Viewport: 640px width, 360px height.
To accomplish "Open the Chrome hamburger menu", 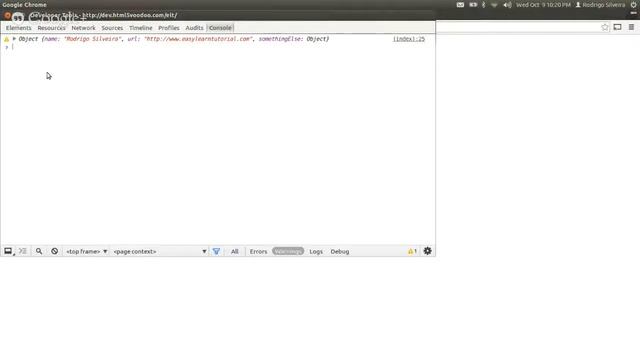I will [x=631, y=27].
